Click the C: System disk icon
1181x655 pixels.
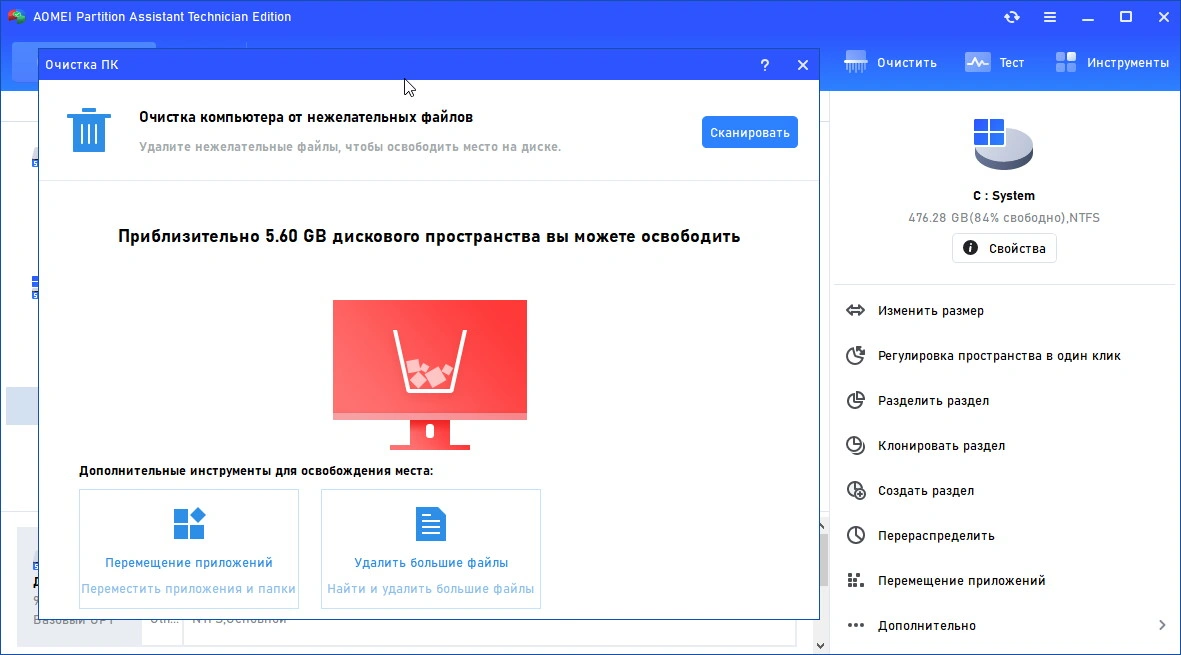[x=1002, y=144]
